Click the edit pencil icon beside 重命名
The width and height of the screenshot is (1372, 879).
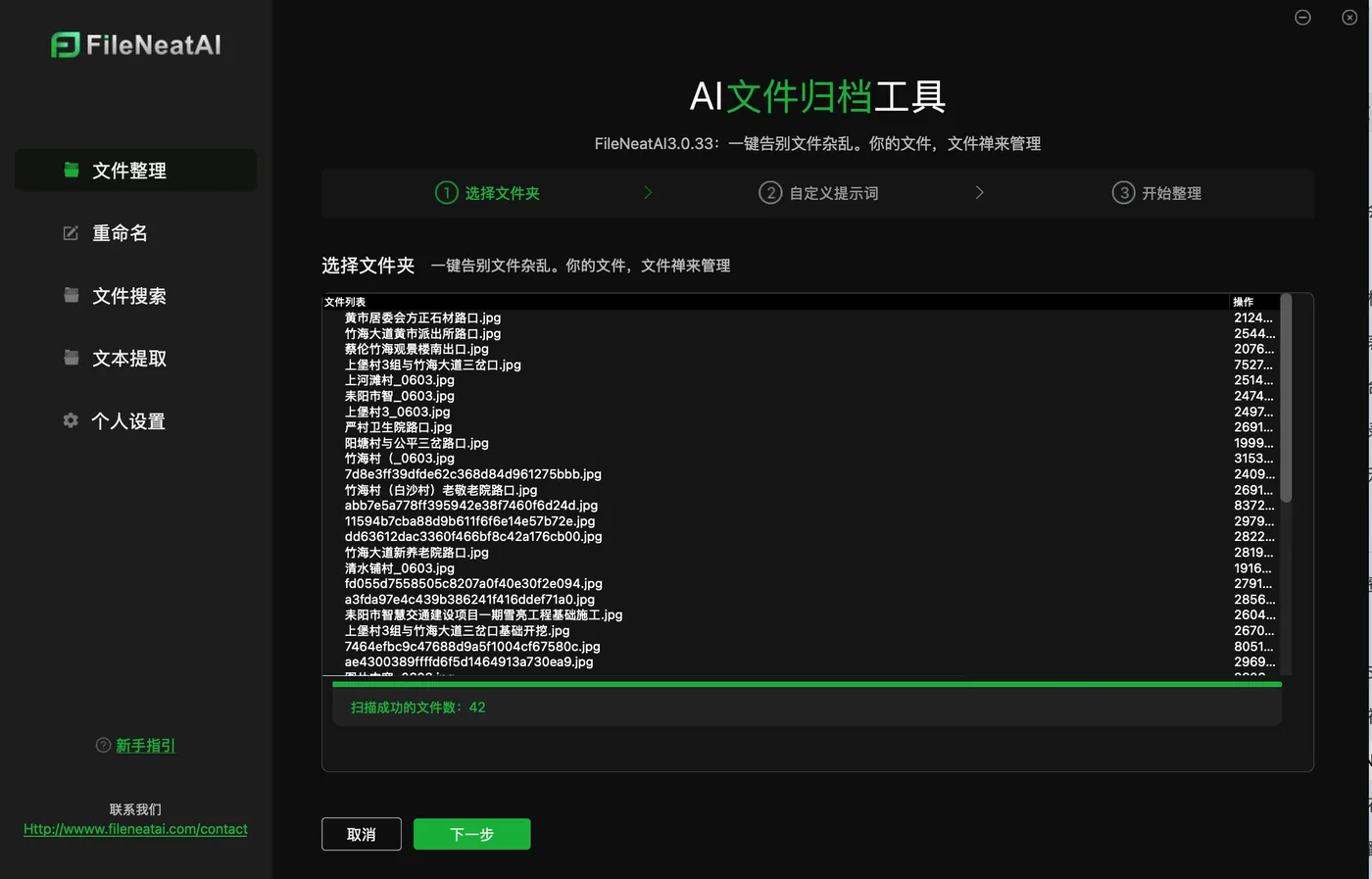71,233
